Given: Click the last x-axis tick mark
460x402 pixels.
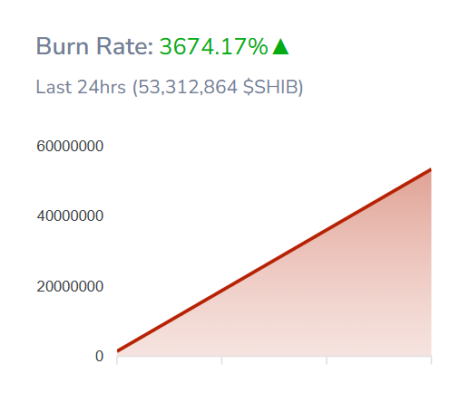Looking at the screenshot, I should [431, 360].
